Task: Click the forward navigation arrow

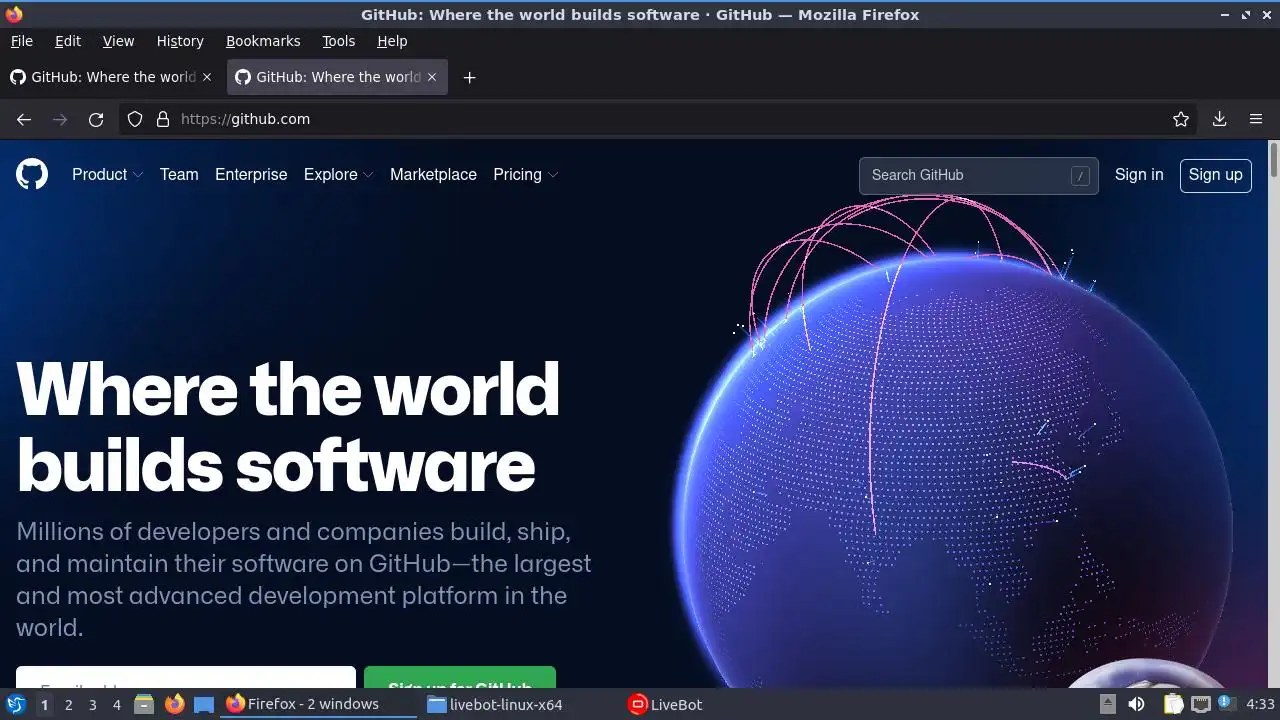Action: coord(60,119)
